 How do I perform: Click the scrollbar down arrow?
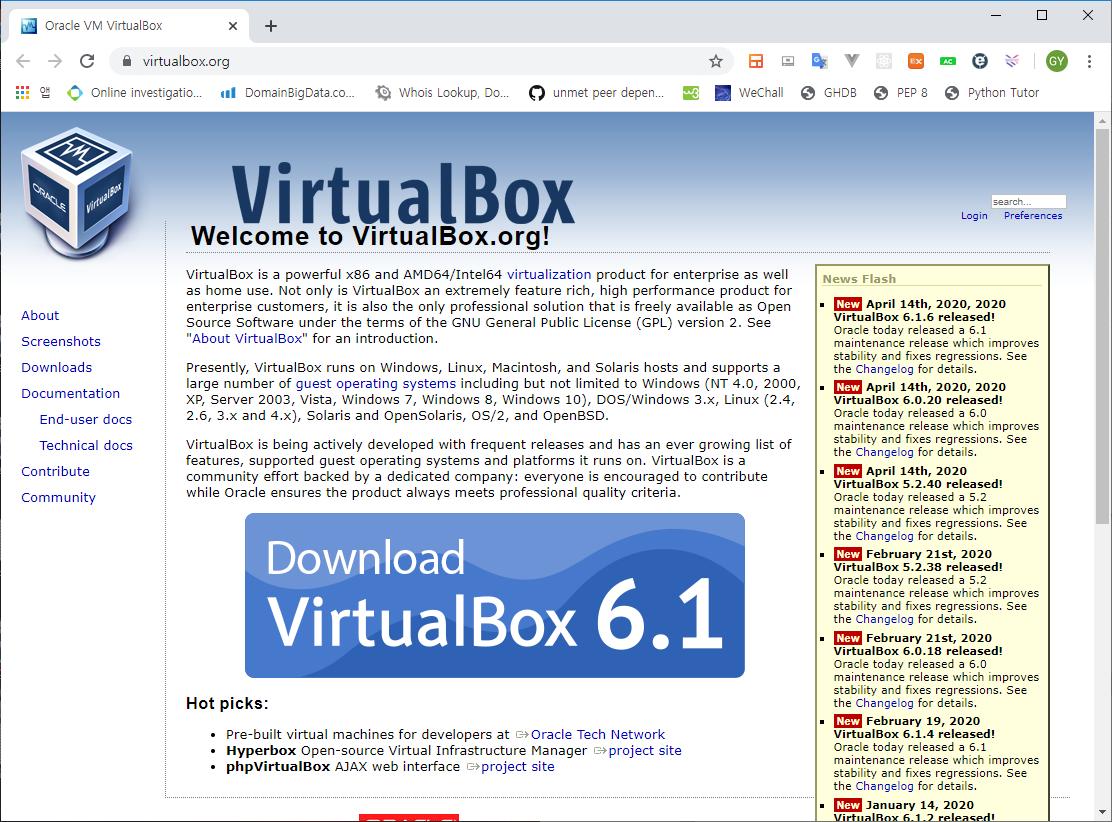(x=1102, y=812)
